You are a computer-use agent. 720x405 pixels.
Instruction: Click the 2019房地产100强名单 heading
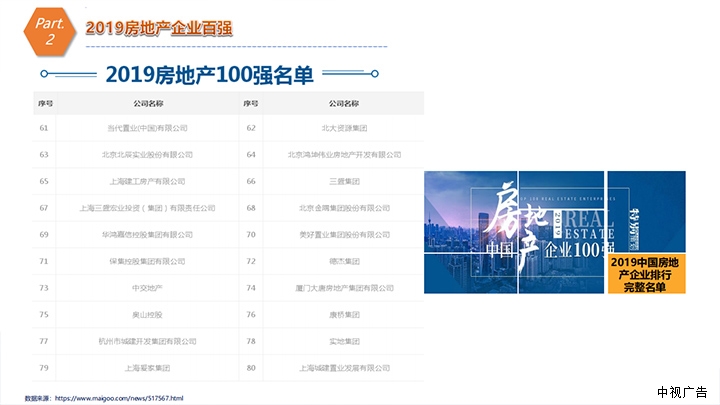tap(209, 75)
